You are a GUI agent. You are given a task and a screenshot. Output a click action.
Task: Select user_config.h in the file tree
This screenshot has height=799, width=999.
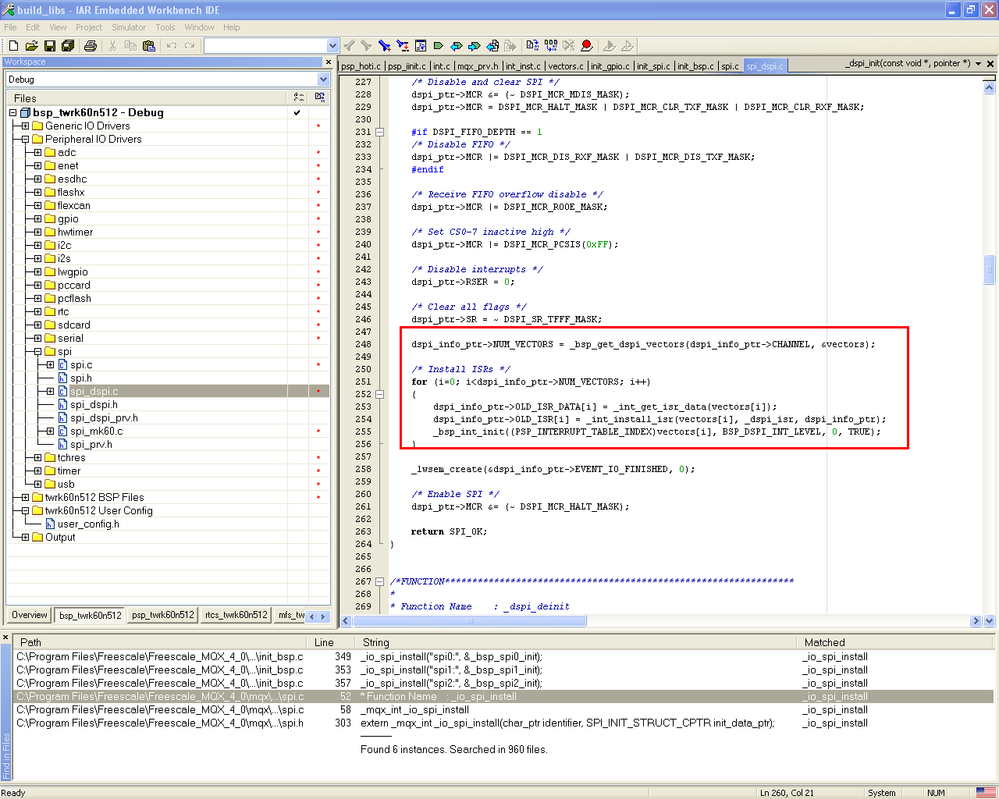88,524
